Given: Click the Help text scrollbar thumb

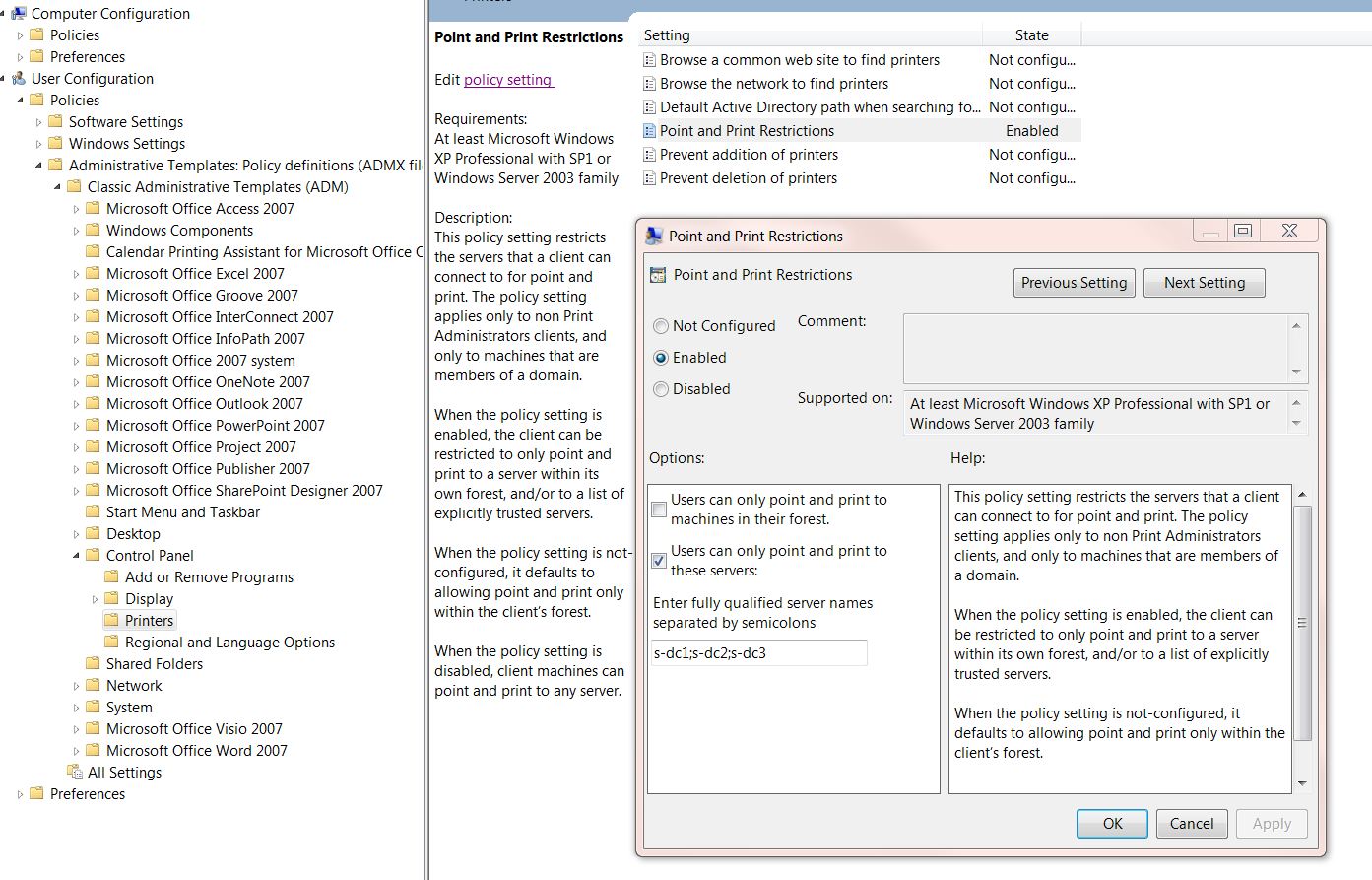Looking at the screenshot, I should (x=1302, y=623).
